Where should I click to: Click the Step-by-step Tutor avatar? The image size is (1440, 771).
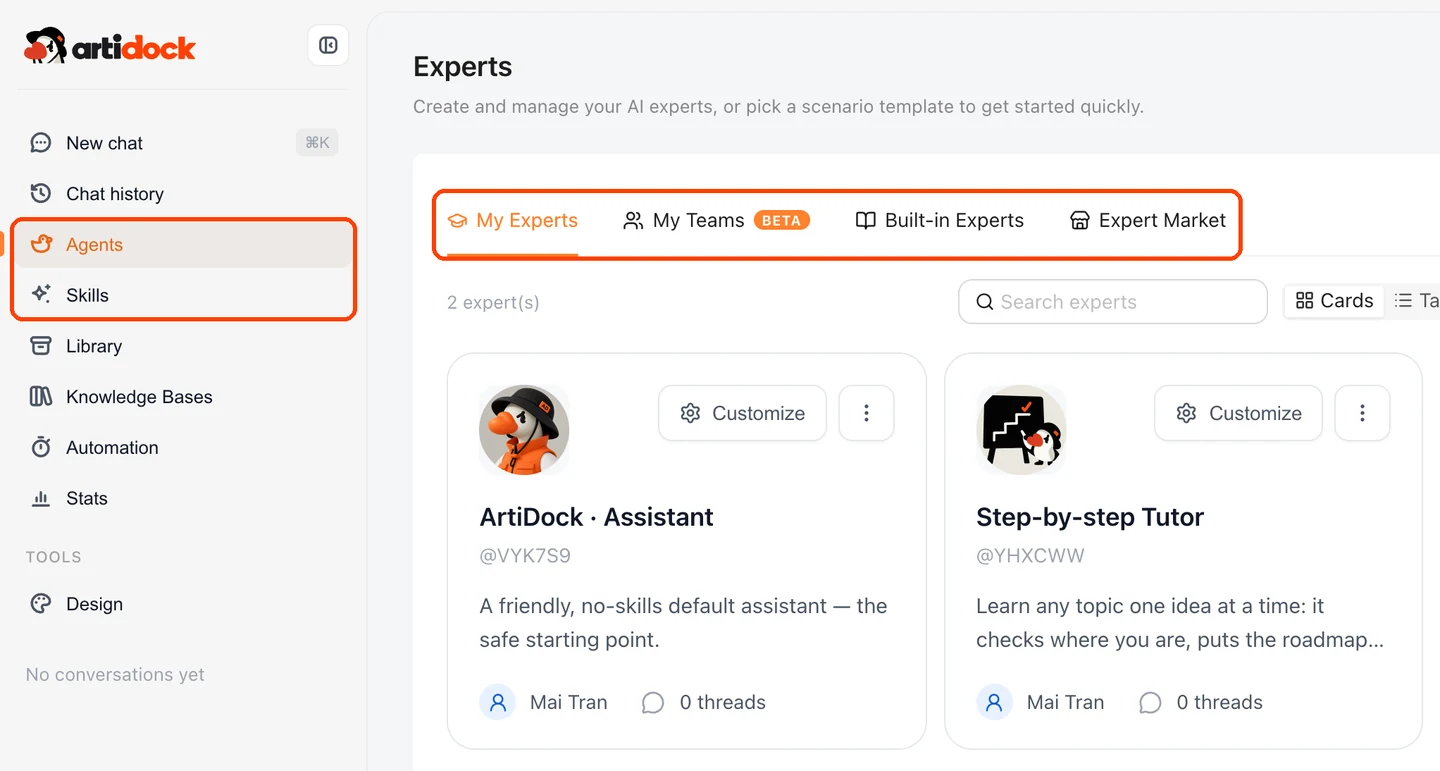1021,431
